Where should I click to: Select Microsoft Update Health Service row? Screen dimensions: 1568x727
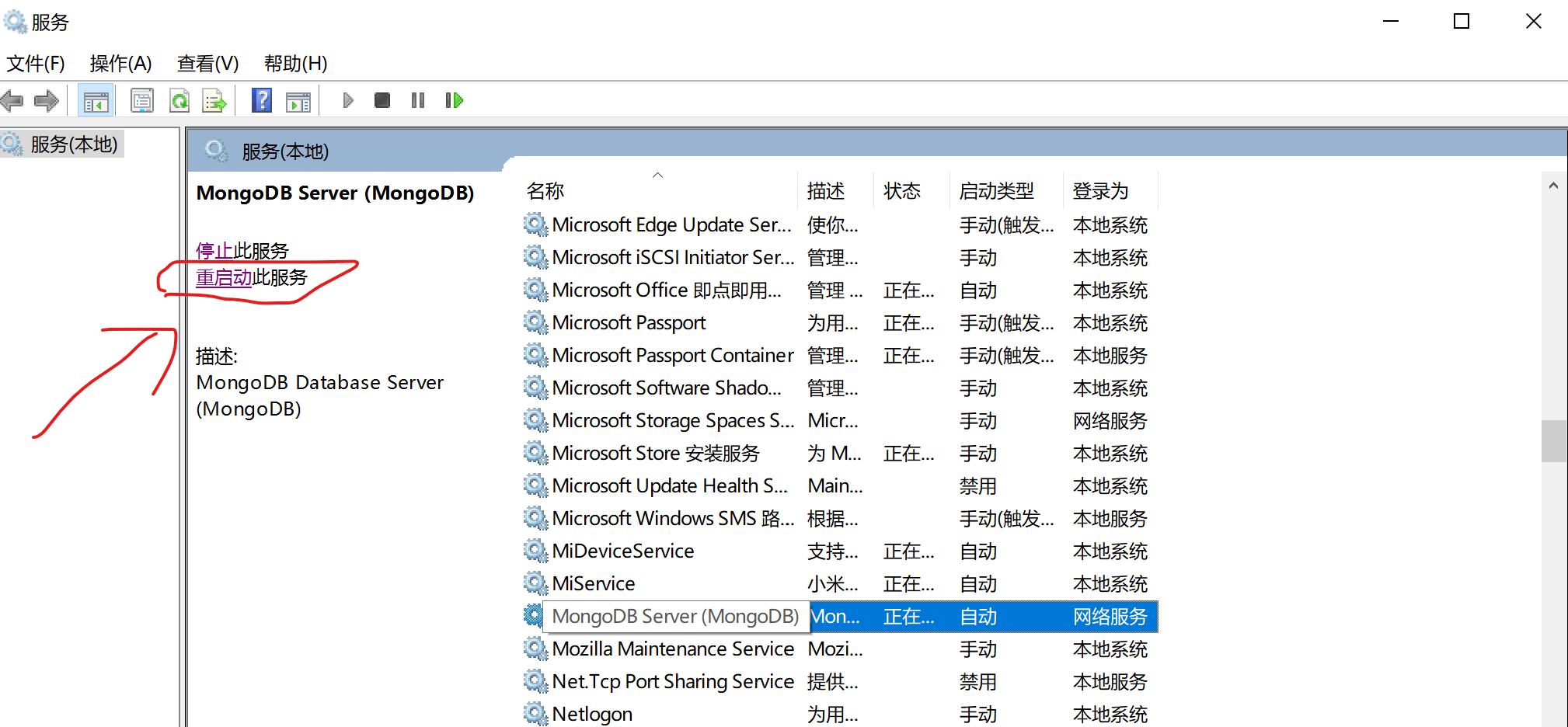pos(840,486)
